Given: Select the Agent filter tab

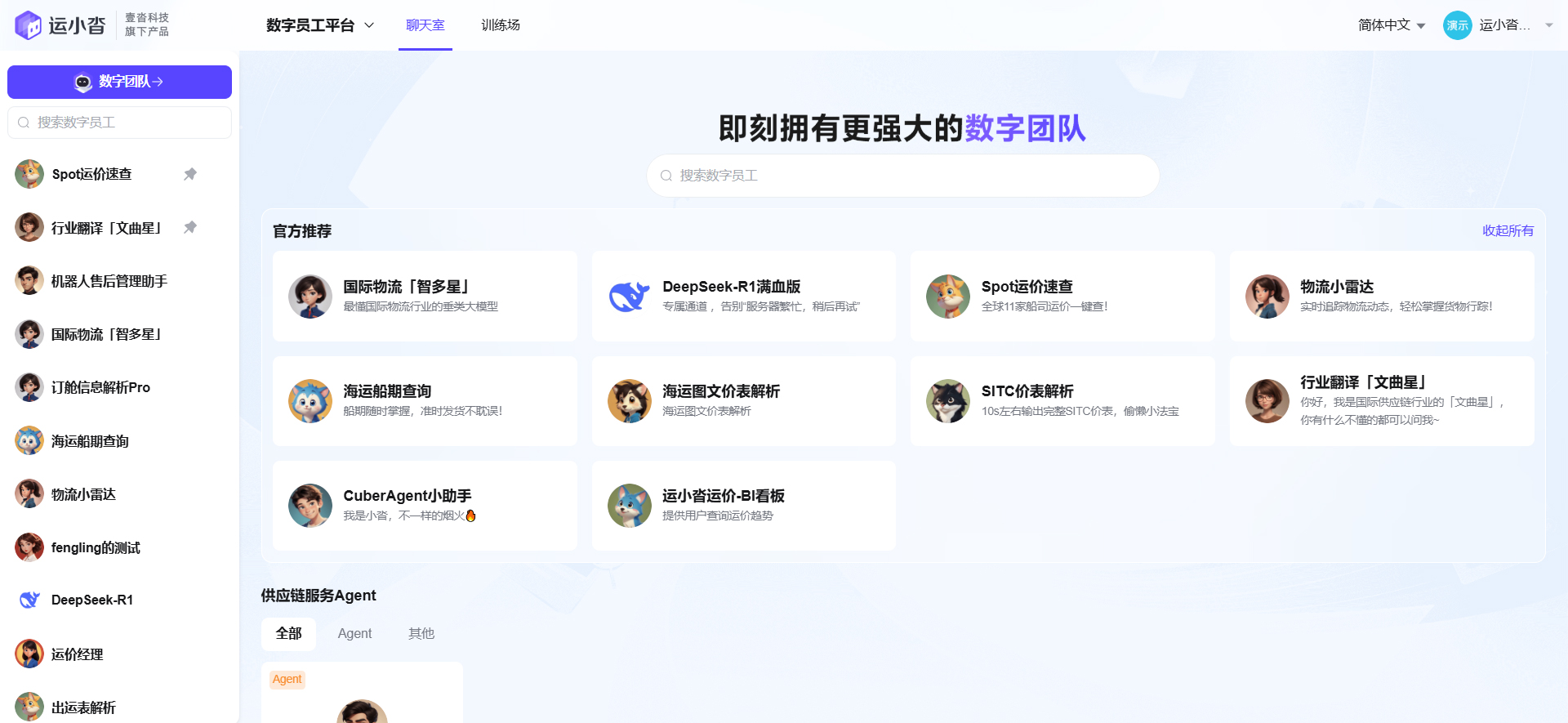Looking at the screenshot, I should 354,634.
